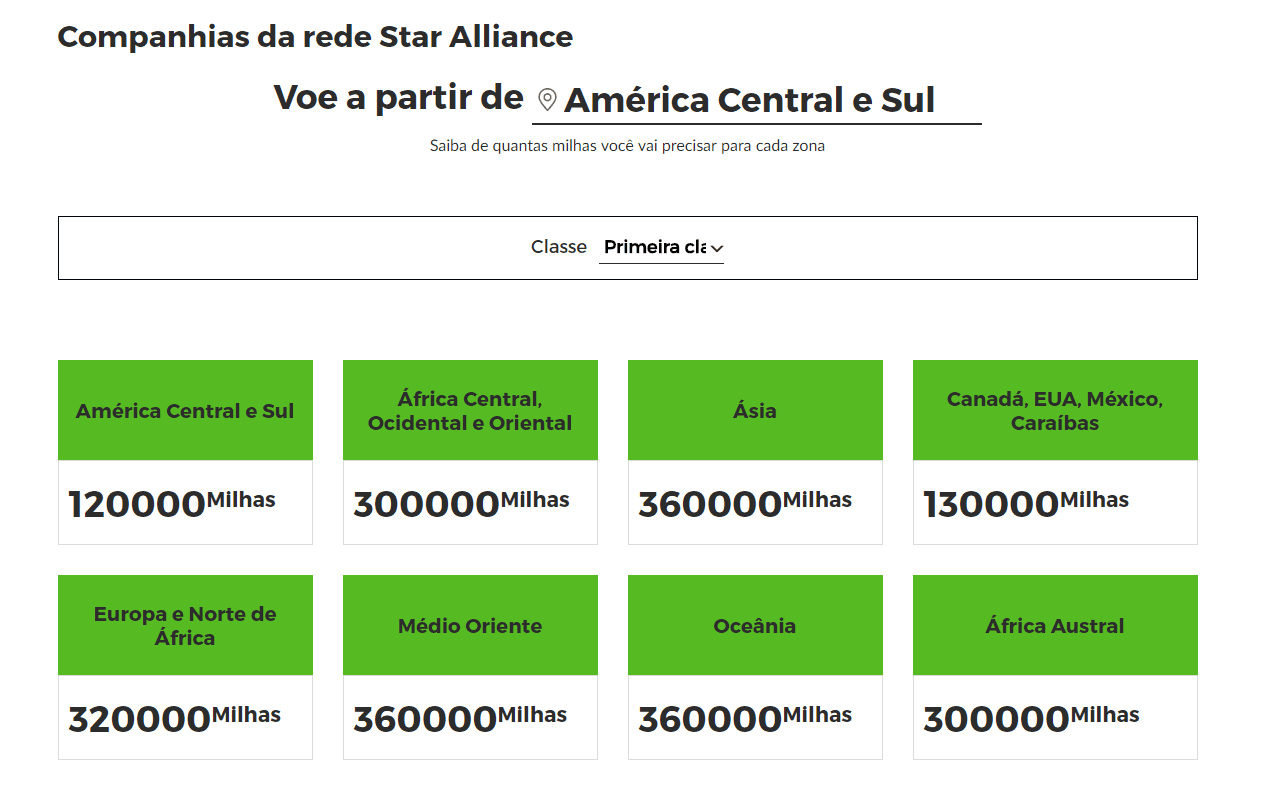
Task: Open the América Central e Sul origin selector
Action: tap(757, 100)
